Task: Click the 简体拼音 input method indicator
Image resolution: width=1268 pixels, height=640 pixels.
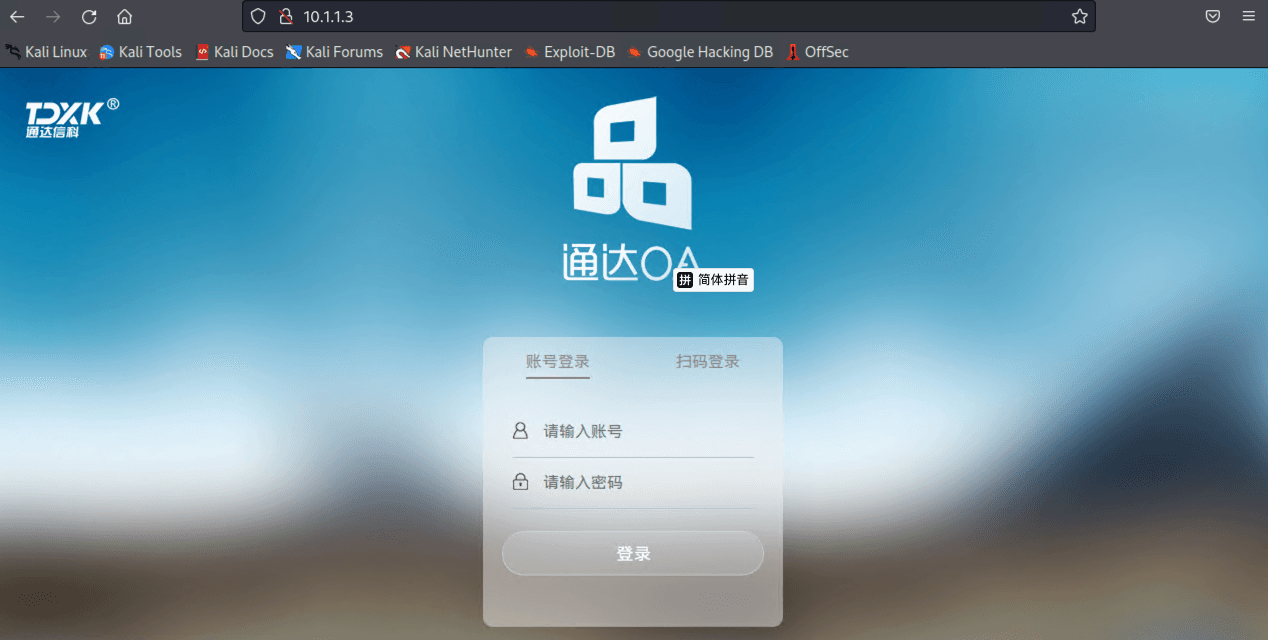Action: [714, 280]
